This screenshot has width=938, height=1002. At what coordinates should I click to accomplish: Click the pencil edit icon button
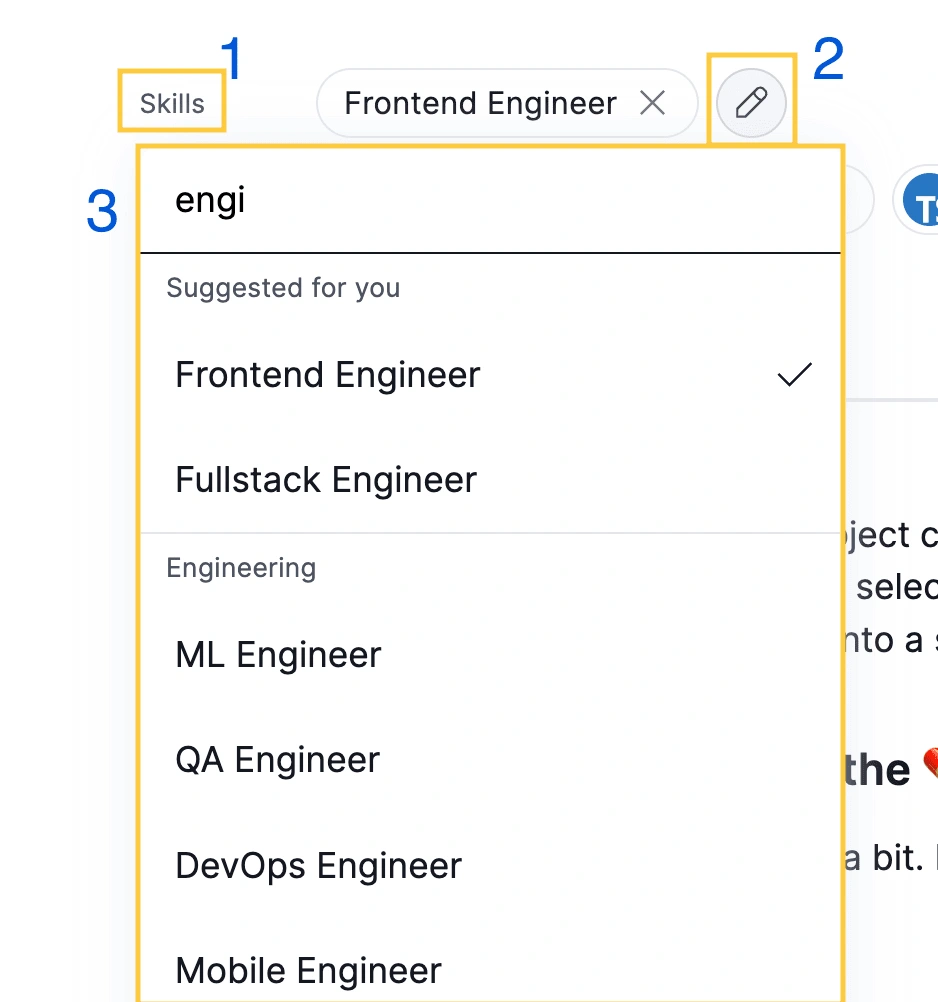tap(751, 102)
